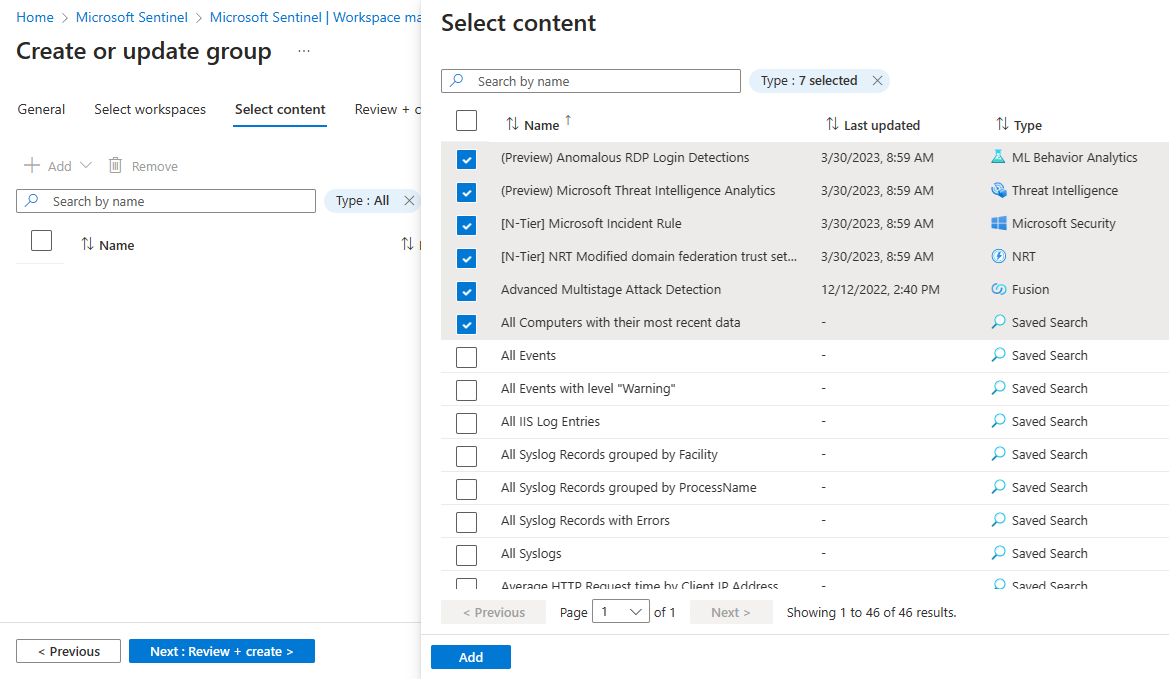Click the Saved Search icon for All Events
The height and width of the screenshot is (679, 1169).
tap(997, 355)
